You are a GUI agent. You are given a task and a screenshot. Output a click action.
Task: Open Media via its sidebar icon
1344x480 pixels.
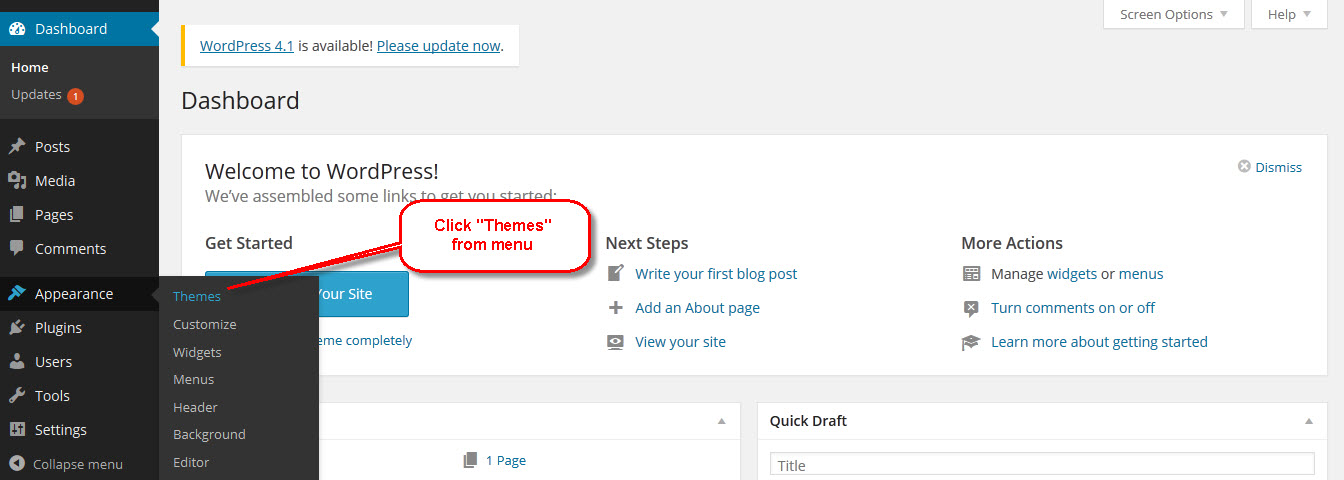click(x=17, y=181)
